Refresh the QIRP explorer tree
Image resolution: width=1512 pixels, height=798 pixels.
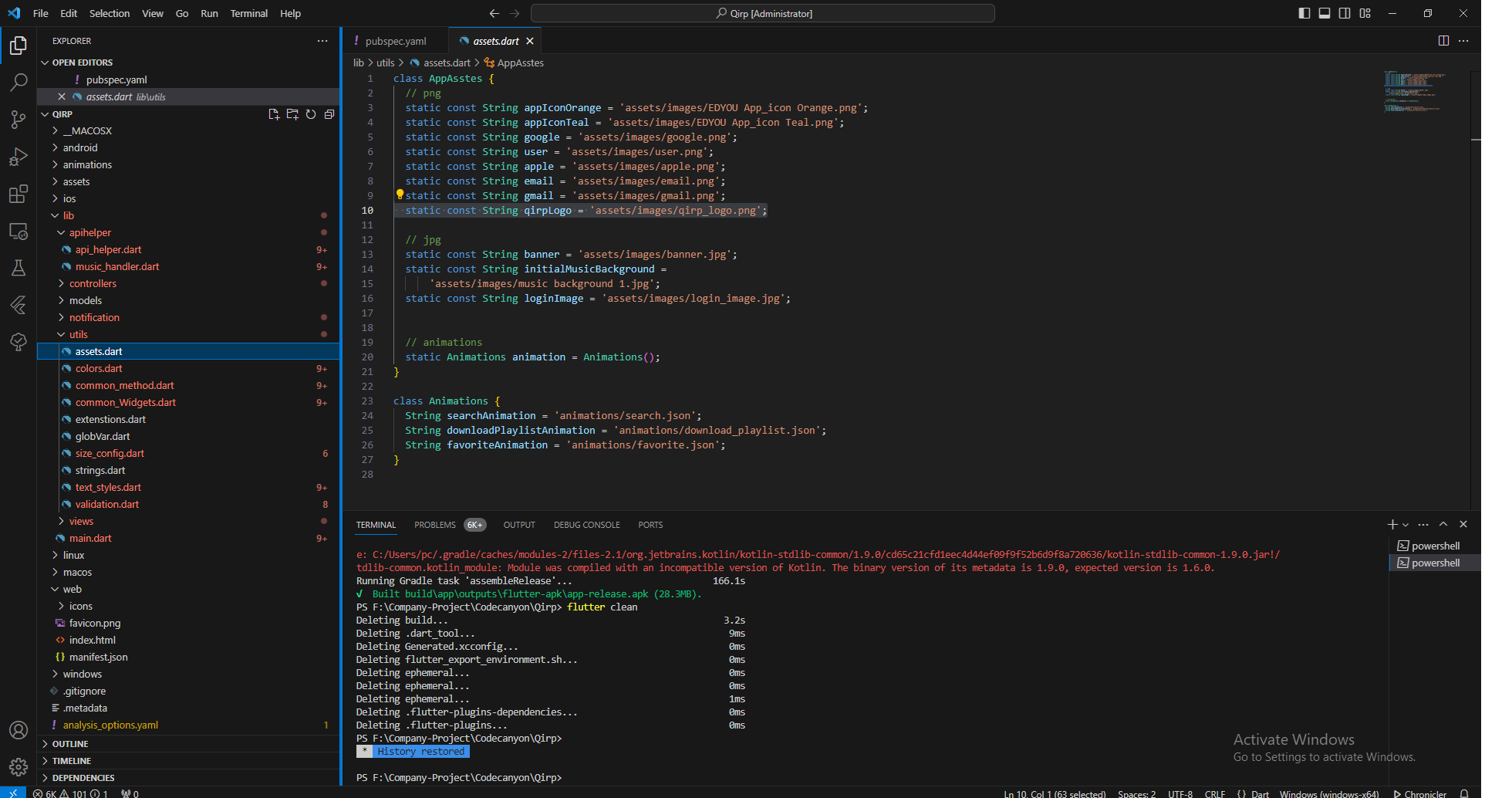point(311,114)
